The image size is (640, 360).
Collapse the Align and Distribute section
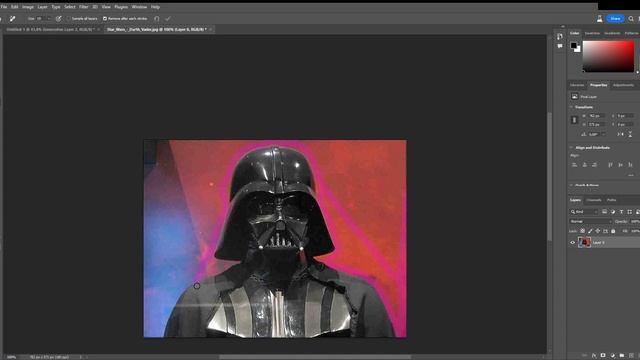[x=571, y=147]
